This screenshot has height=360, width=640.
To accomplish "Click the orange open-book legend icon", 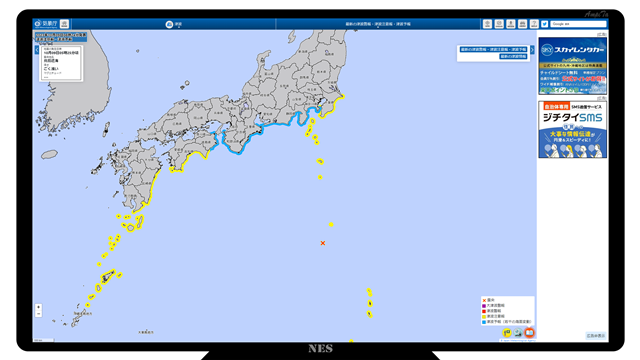I will click(x=529, y=333).
